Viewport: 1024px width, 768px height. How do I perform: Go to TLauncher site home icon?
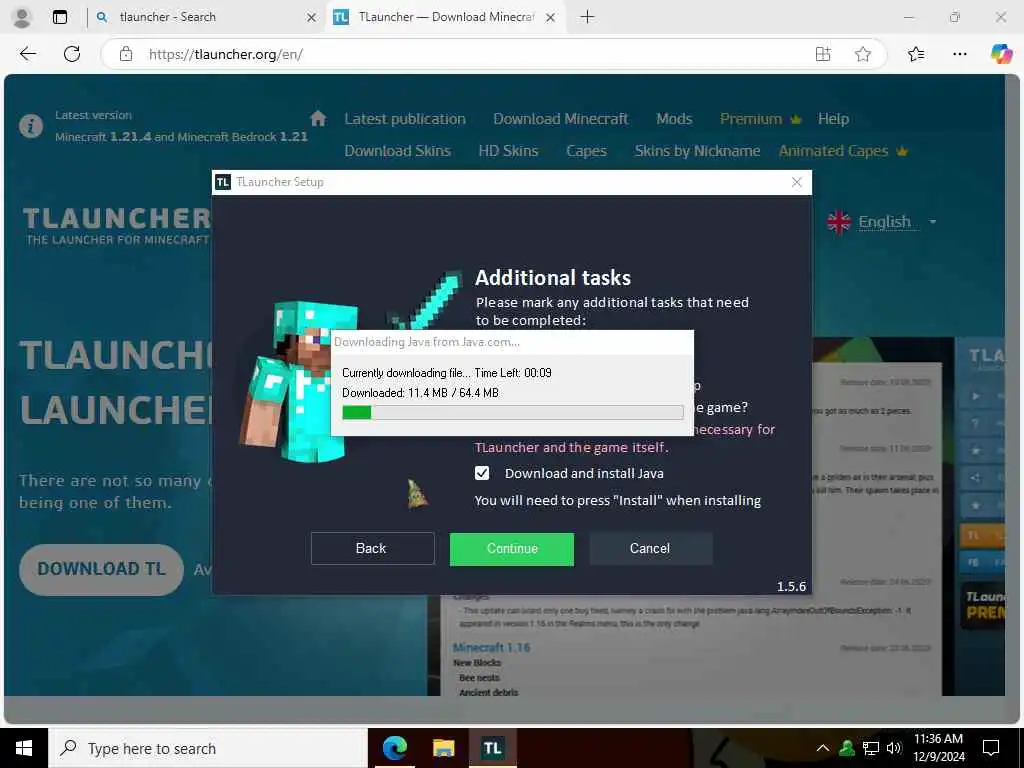tap(318, 118)
